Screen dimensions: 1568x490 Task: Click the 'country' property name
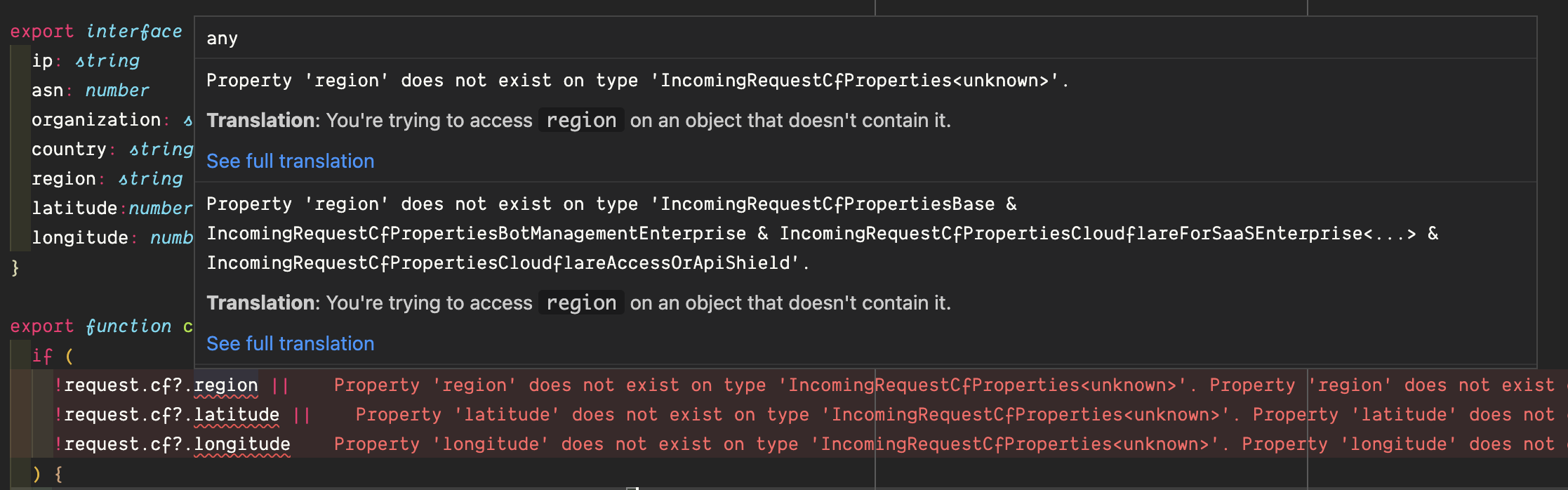69,149
